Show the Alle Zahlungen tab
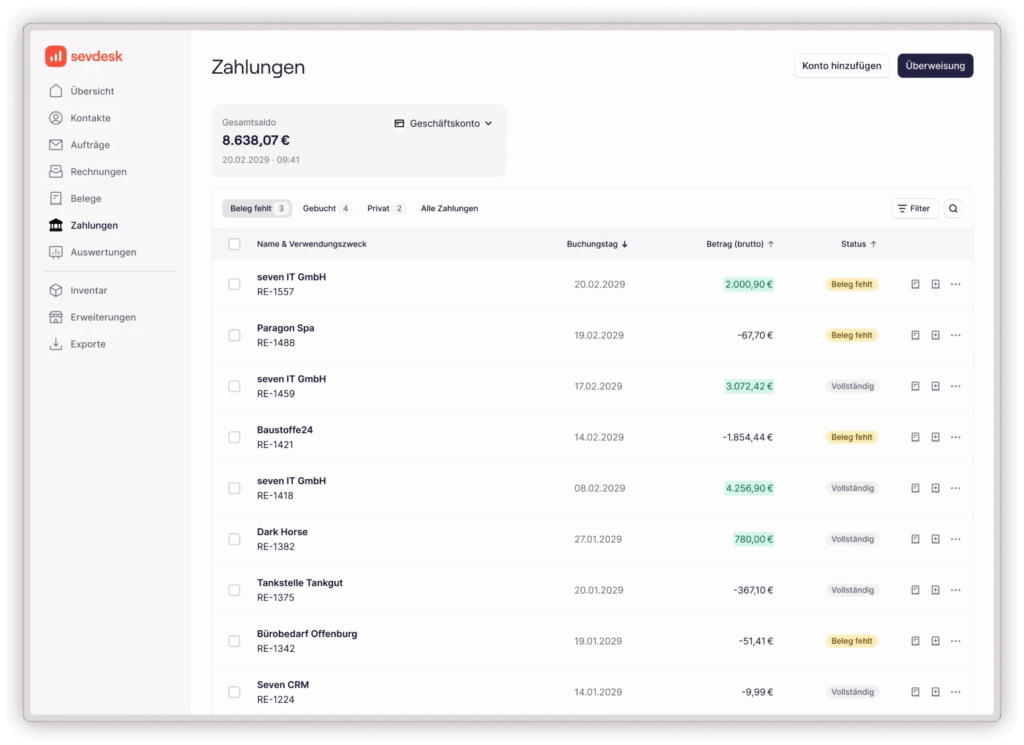Viewport: 1024px width, 745px height. pos(449,209)
